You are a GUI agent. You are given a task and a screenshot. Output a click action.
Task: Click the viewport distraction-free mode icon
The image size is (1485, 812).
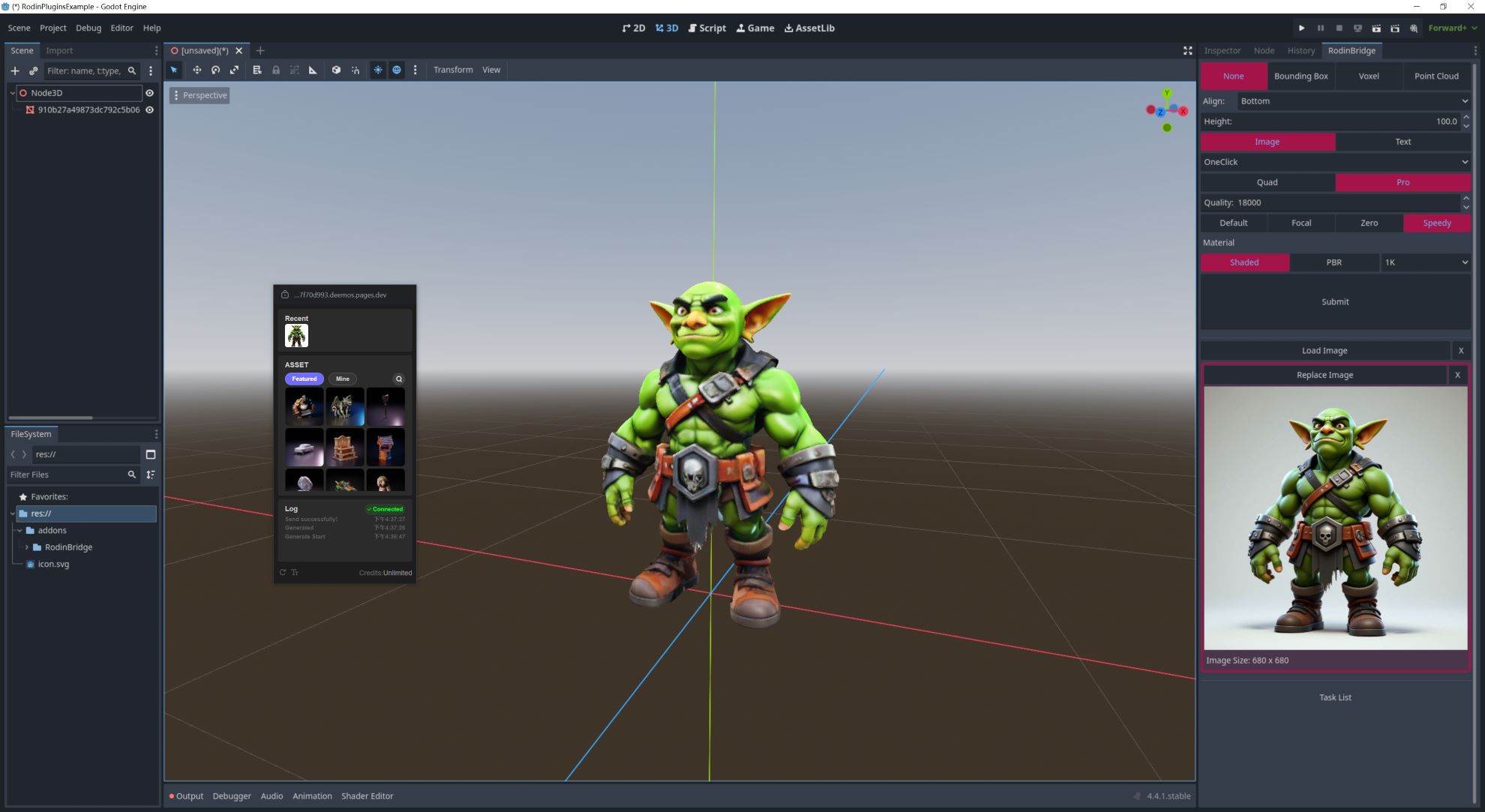coord(1187,50)
